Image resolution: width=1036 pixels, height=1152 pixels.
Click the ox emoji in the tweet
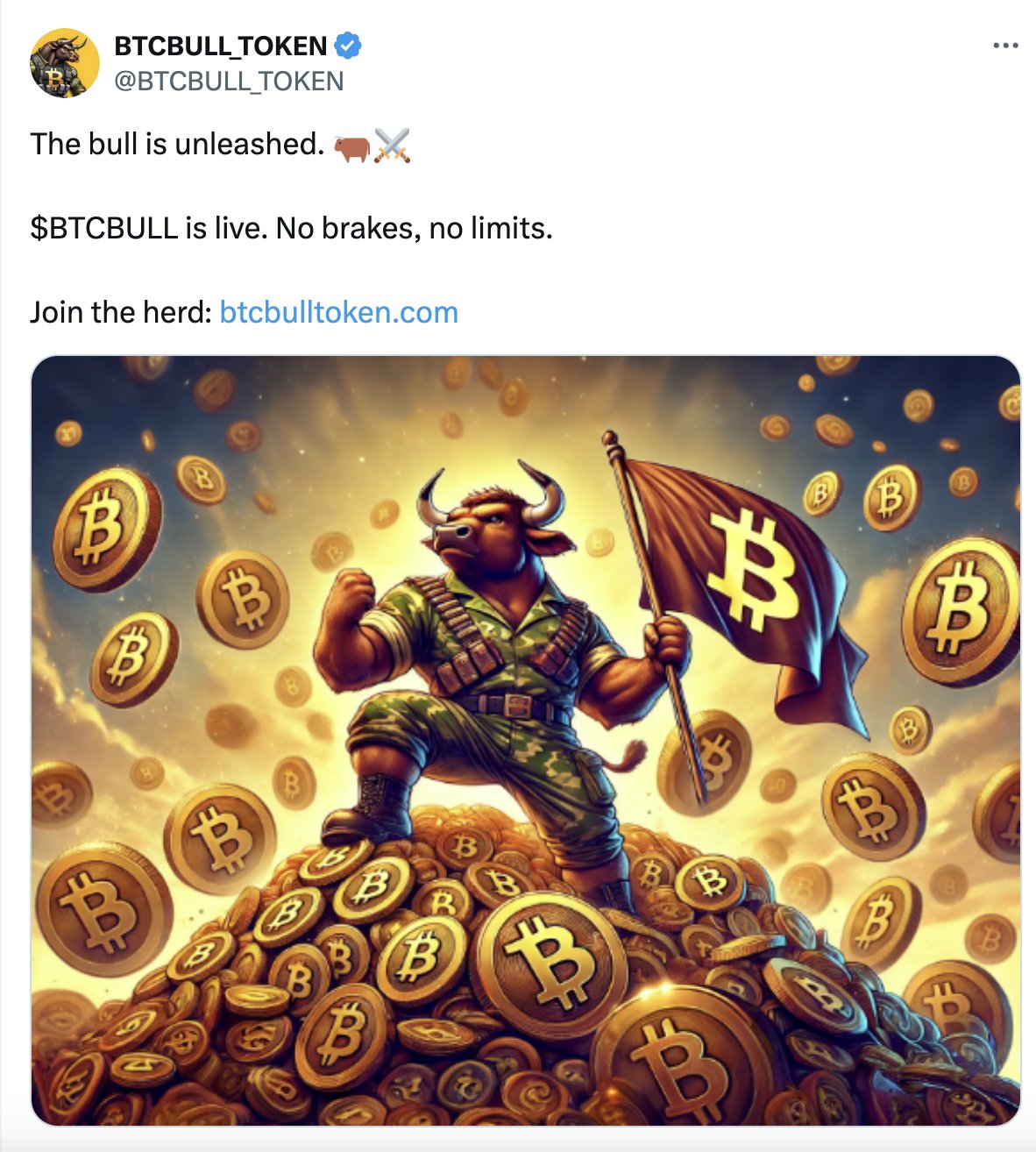351,146
